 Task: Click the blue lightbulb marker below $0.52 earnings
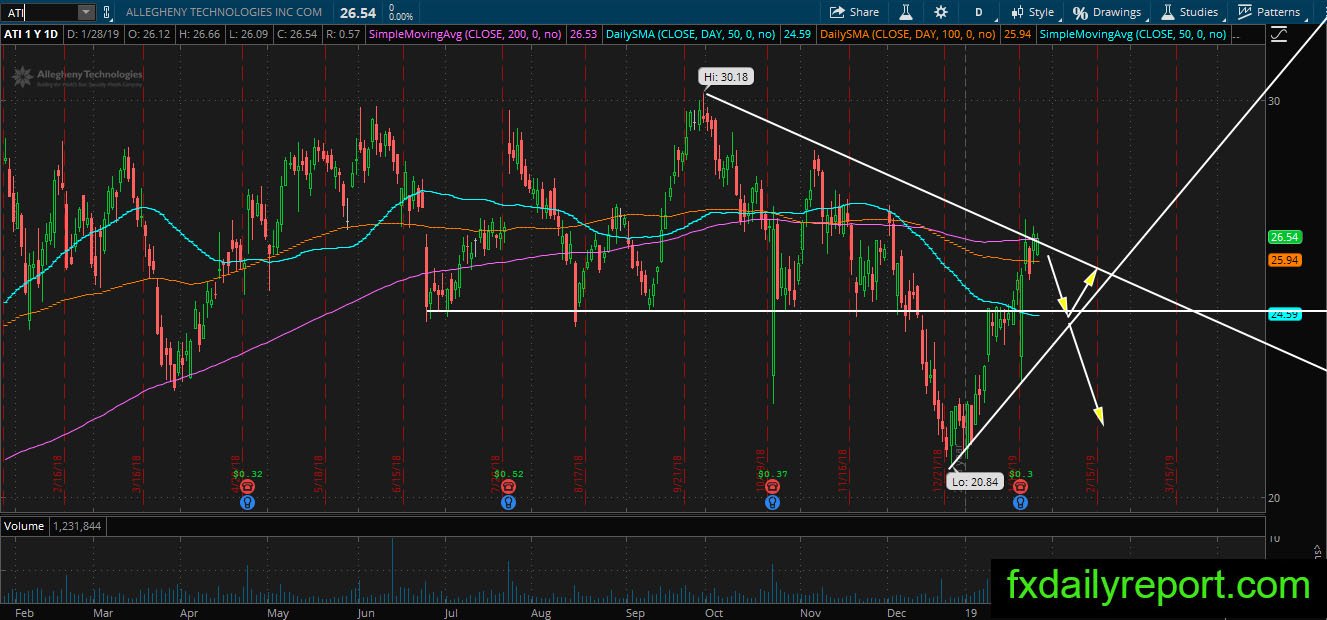[x=509, y=503]
